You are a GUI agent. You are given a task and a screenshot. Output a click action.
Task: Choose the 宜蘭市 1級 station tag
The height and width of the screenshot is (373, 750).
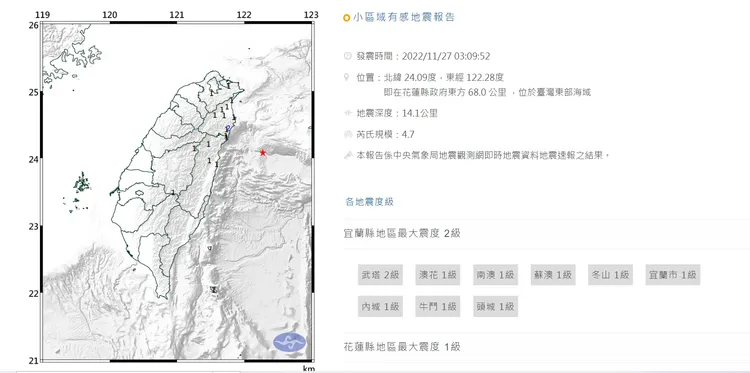click(673, 275)
